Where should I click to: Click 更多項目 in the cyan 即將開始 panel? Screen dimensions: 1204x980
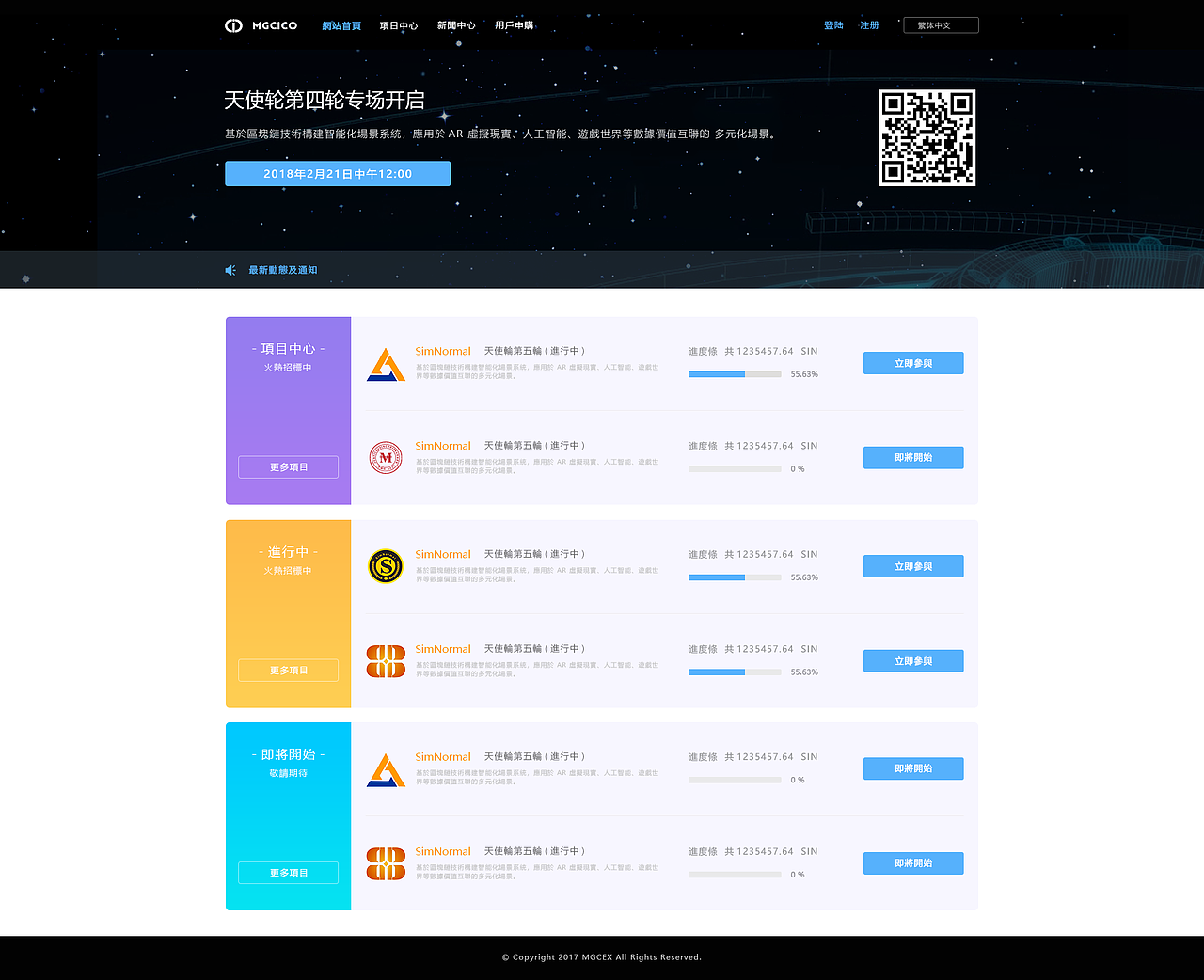[289, 873]
